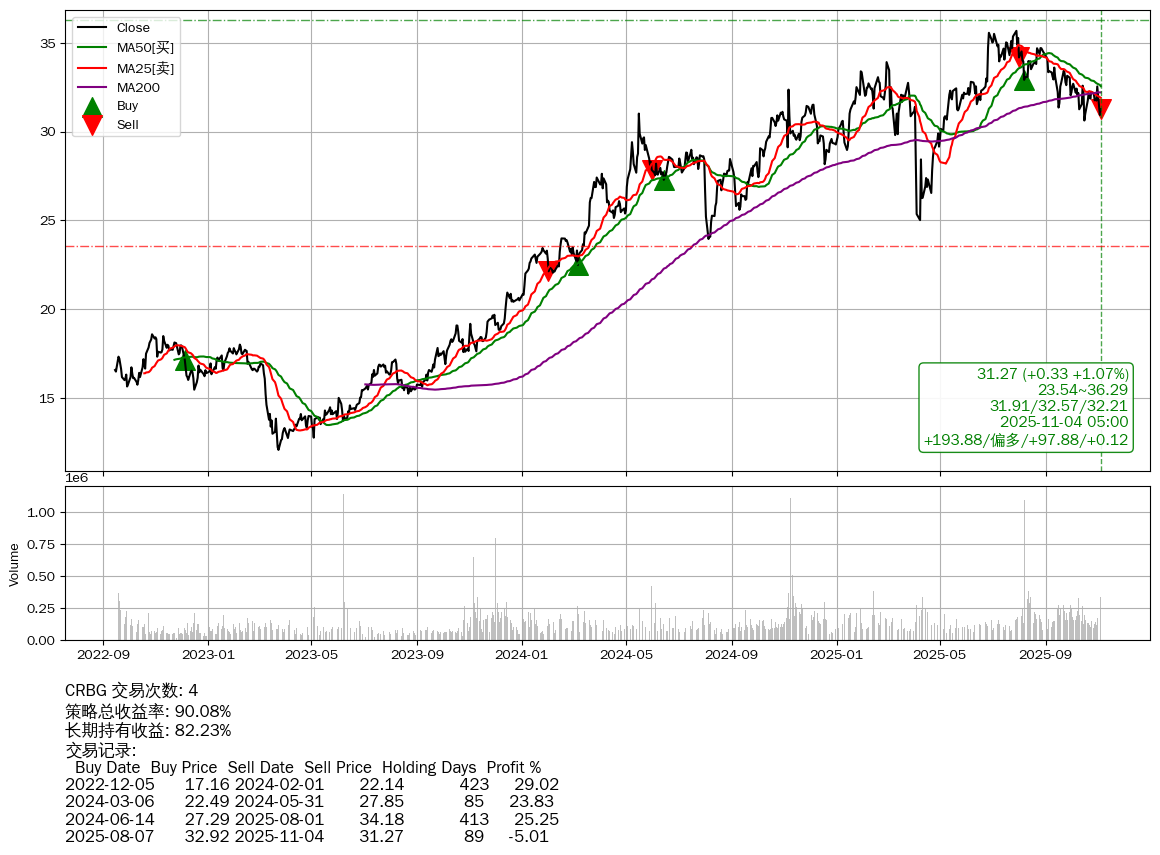Click the Buy marker near 17.16 in December 2022

[185, 360]
